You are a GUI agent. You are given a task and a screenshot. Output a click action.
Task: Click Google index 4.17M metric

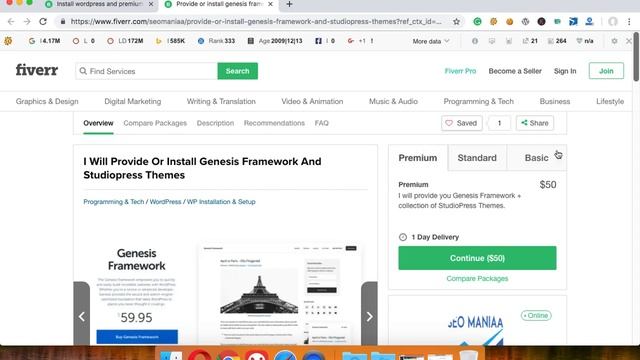point(44,41)
